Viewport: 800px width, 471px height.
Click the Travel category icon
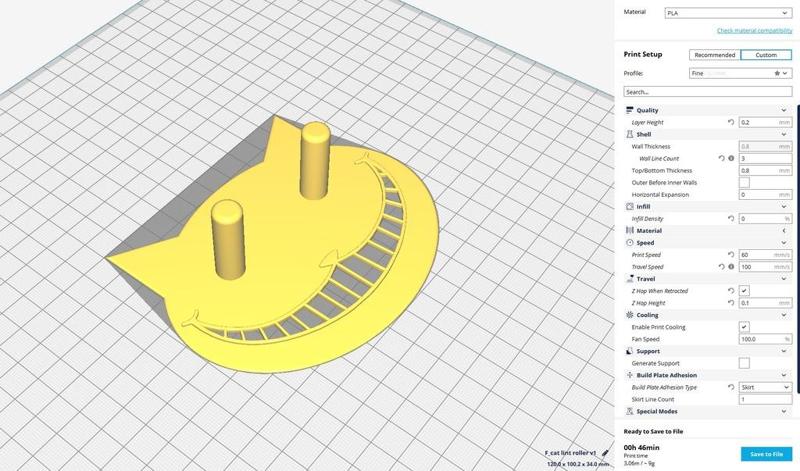[630, 279]
